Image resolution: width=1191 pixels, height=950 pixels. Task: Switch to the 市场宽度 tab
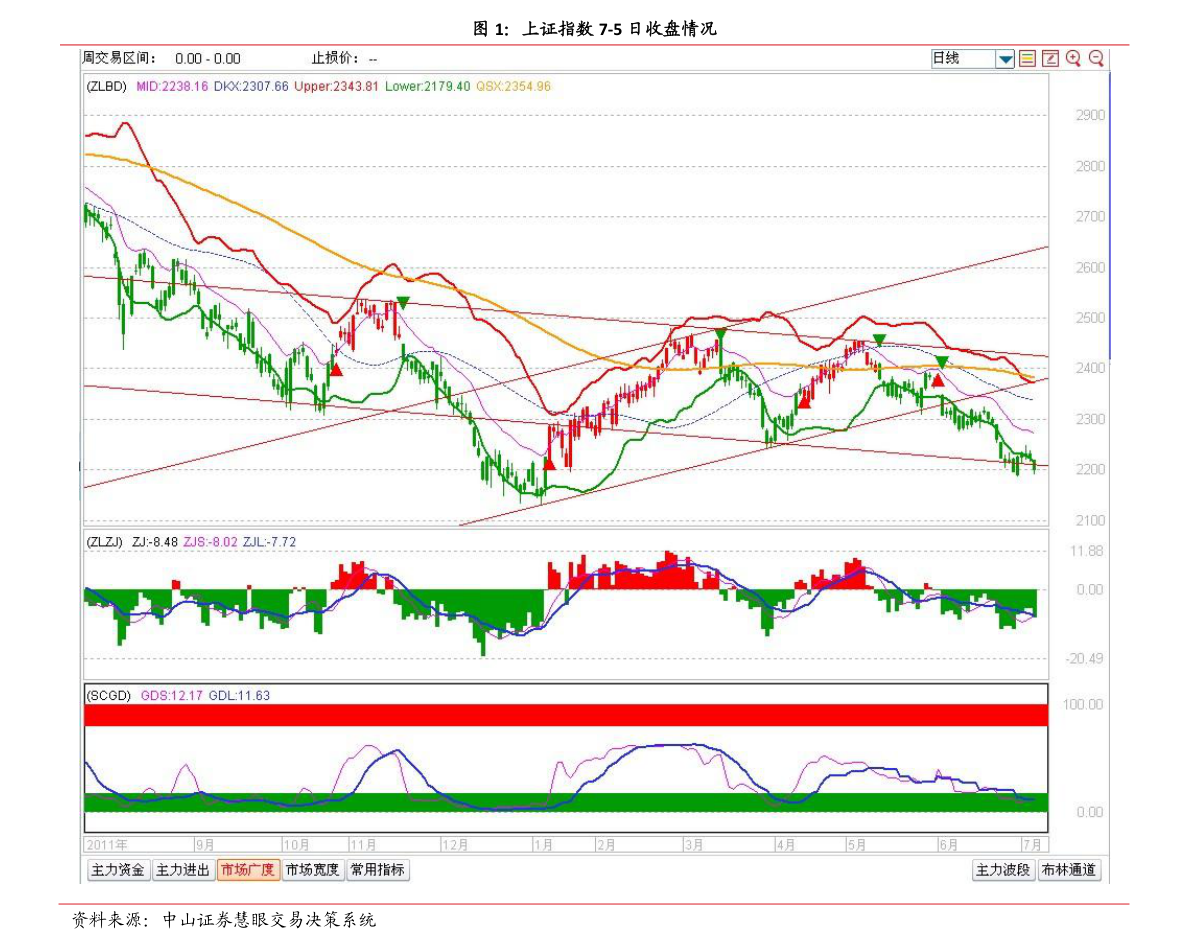click(x=312, y=870)
